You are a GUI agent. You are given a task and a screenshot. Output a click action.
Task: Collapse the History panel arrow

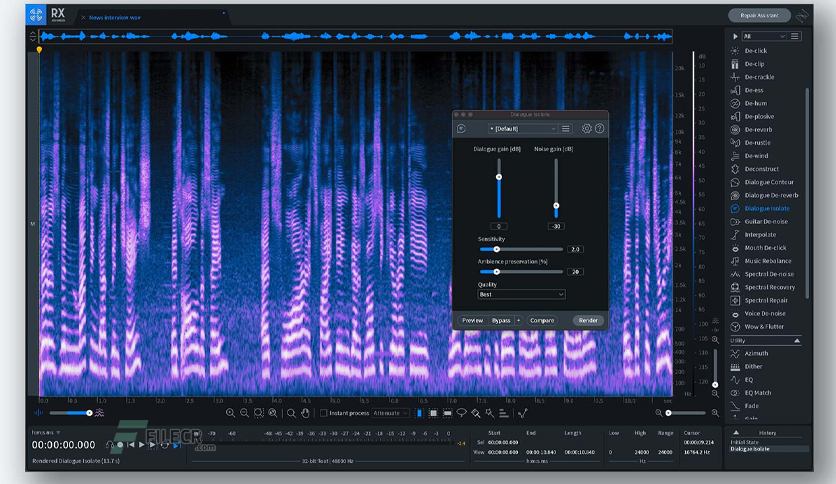pos(736,433)
